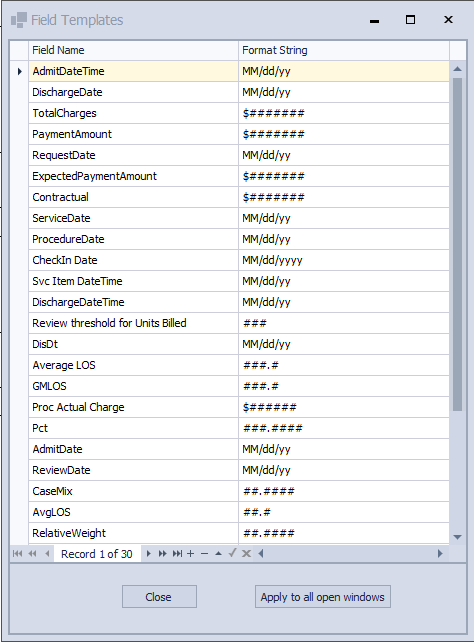Image resolution: width=474 pixels, height=642 pixels.
Task: Click the edit record up-triangle icon
Action: [219, 554]
